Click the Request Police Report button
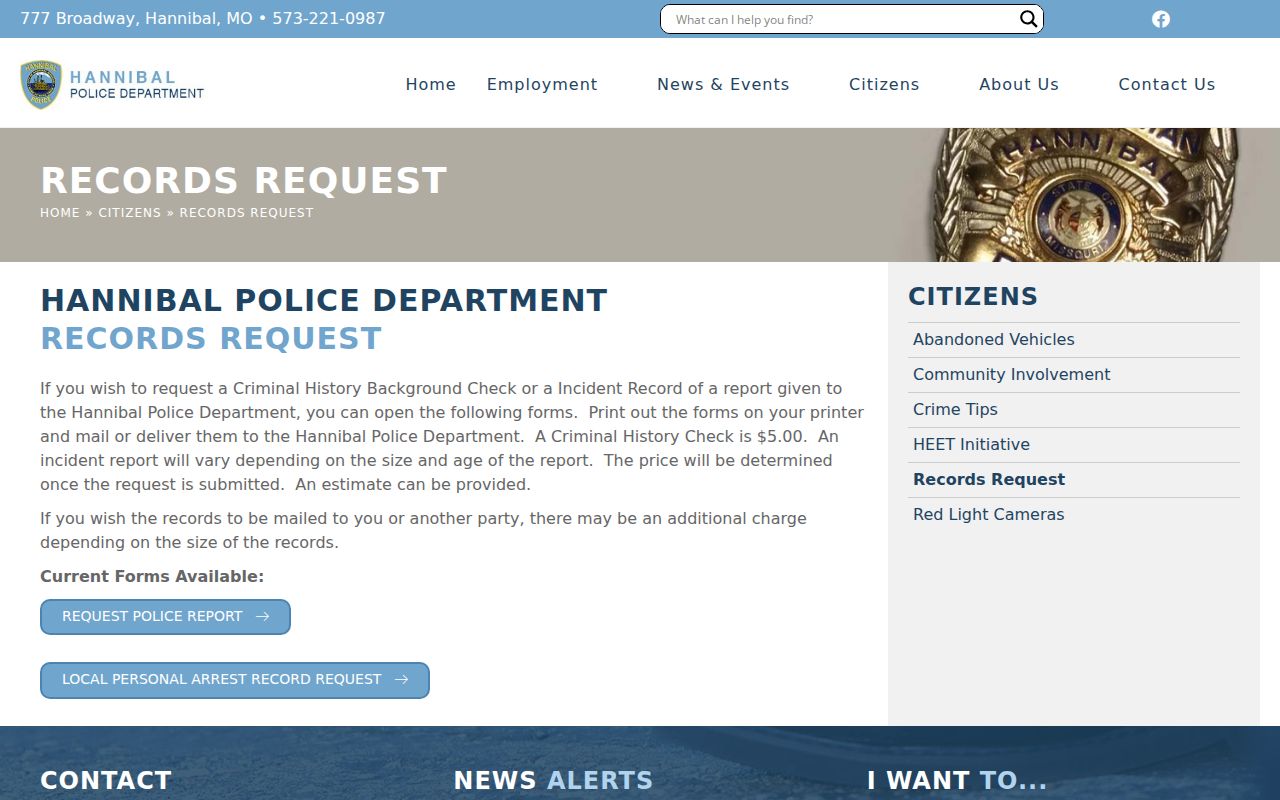 coord(165,617)
